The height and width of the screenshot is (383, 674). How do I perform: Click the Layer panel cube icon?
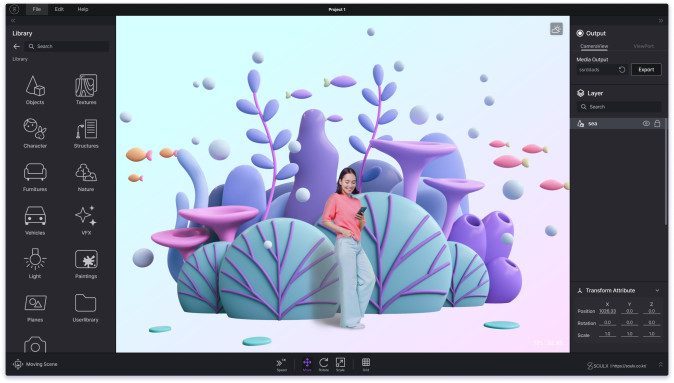(x=580, y=93)
